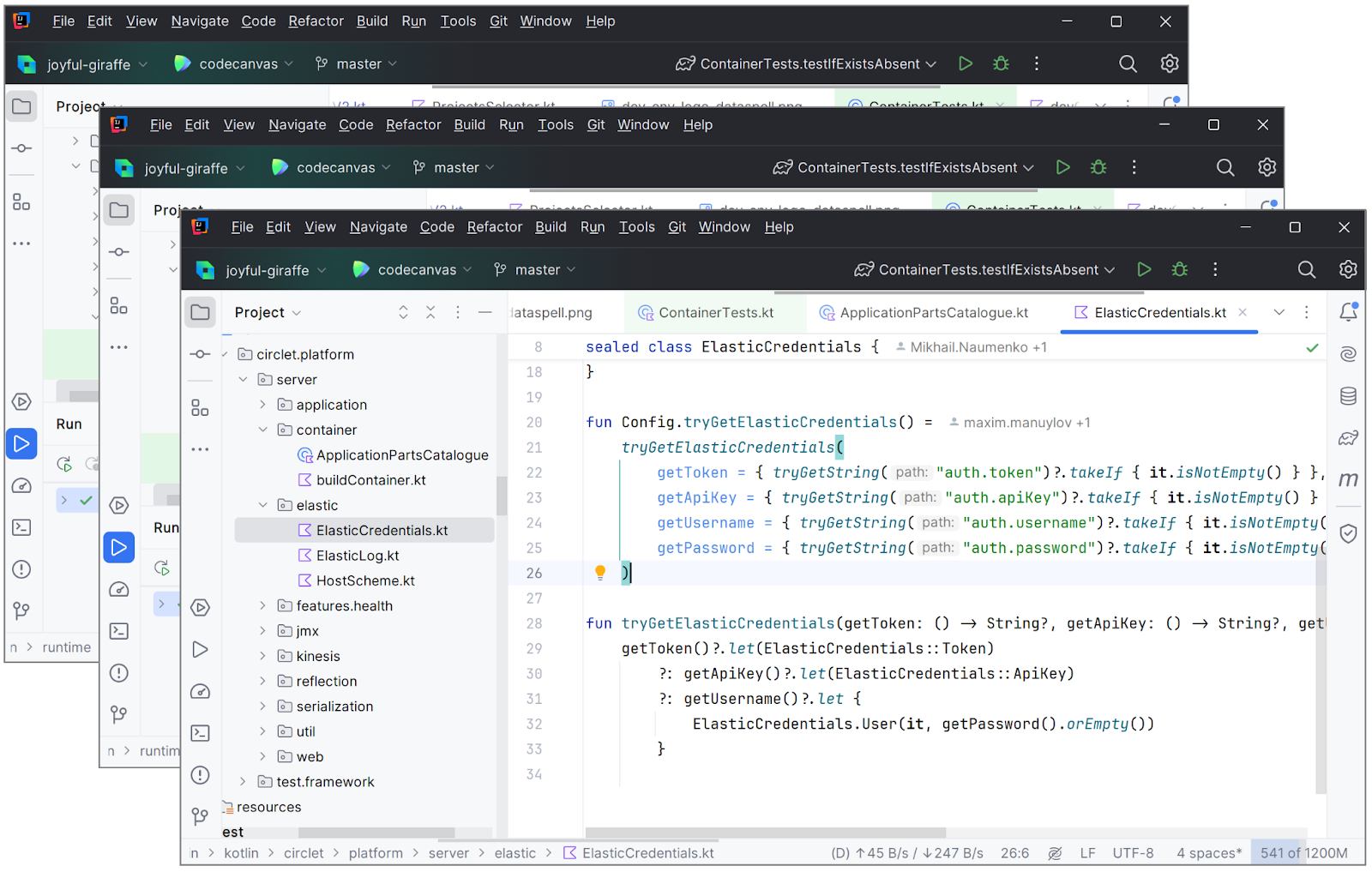Image resolution: width=1372 pixels, height=872 pixels.
Task: Open Navigate menu in front window
Action: pos(378,226)
